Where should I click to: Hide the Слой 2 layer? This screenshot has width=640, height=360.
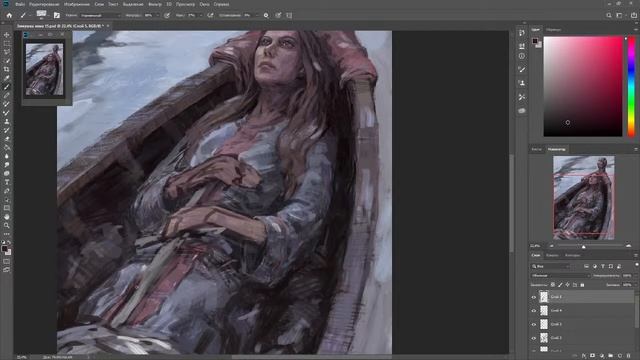(533, 338)
